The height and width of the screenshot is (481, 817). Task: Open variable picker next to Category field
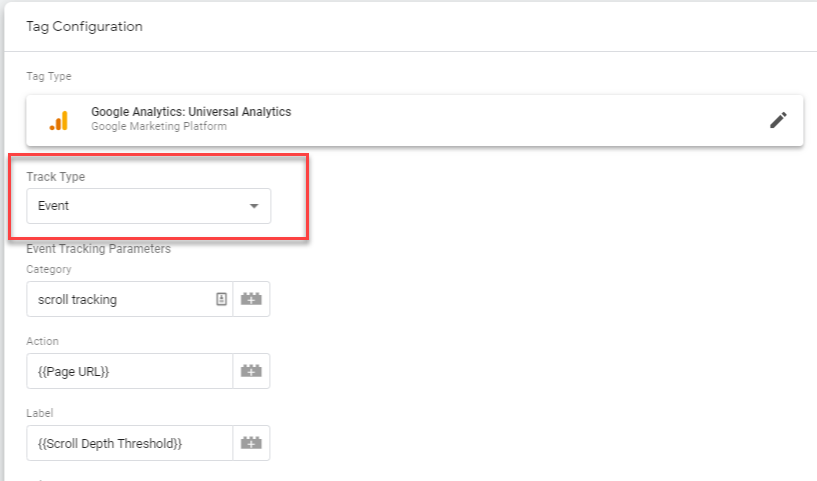point(251,299)
